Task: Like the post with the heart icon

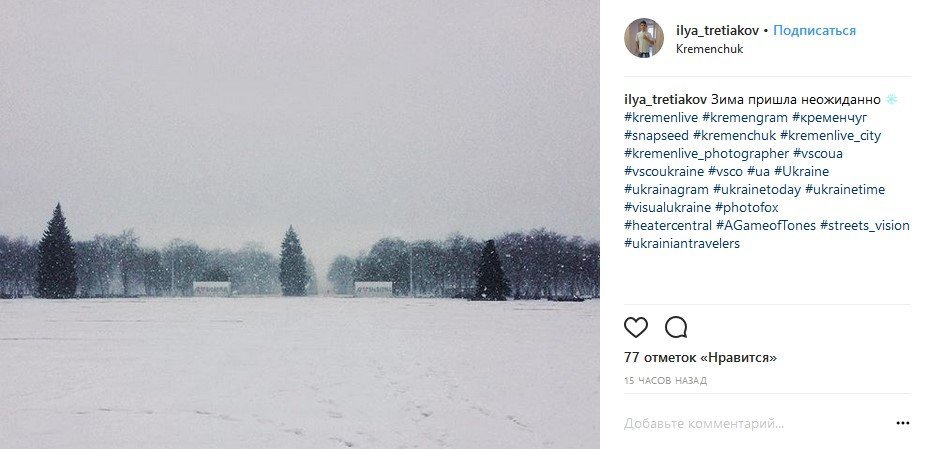Action: (x=636, y=327)
